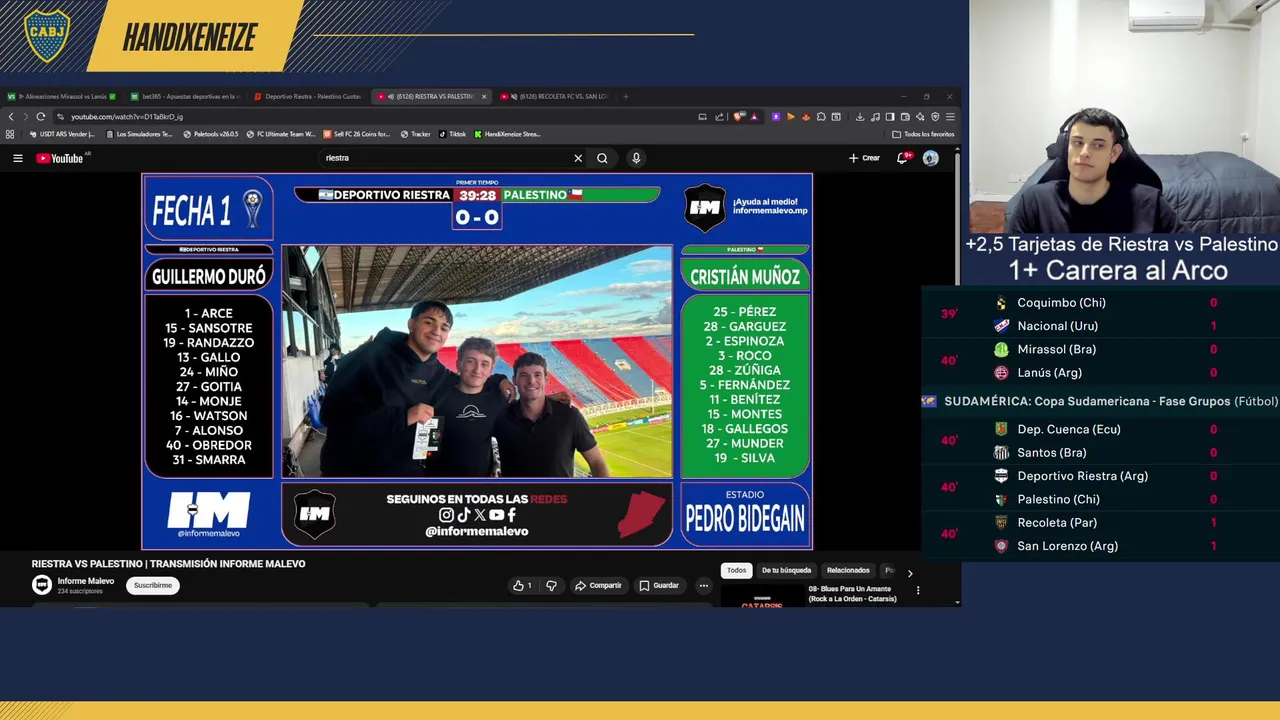
Task: Open a new browser tab with plus
Action: (626, 97)
